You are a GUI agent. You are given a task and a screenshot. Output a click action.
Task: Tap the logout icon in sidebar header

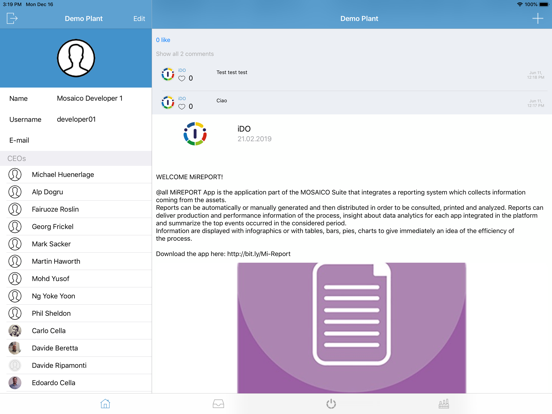12,18
